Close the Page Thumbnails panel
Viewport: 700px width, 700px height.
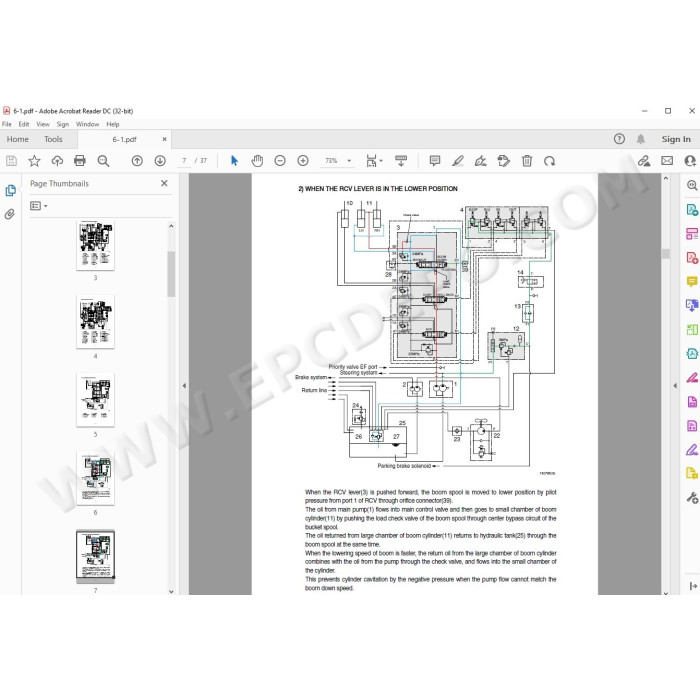pyautogui.click(x=164, y=183)
